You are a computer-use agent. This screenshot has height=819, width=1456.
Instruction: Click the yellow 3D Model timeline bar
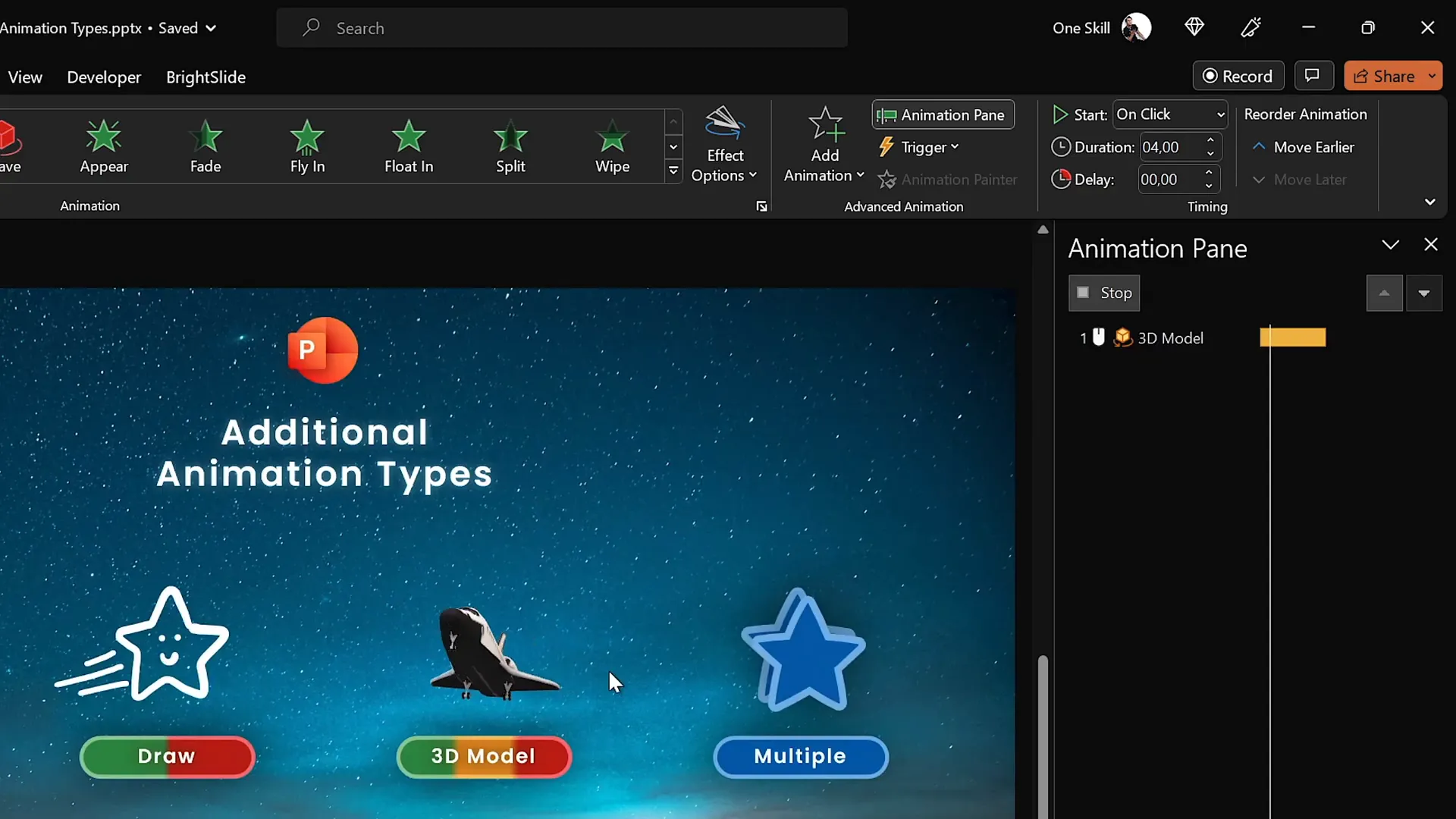(x=1292, y=337)
